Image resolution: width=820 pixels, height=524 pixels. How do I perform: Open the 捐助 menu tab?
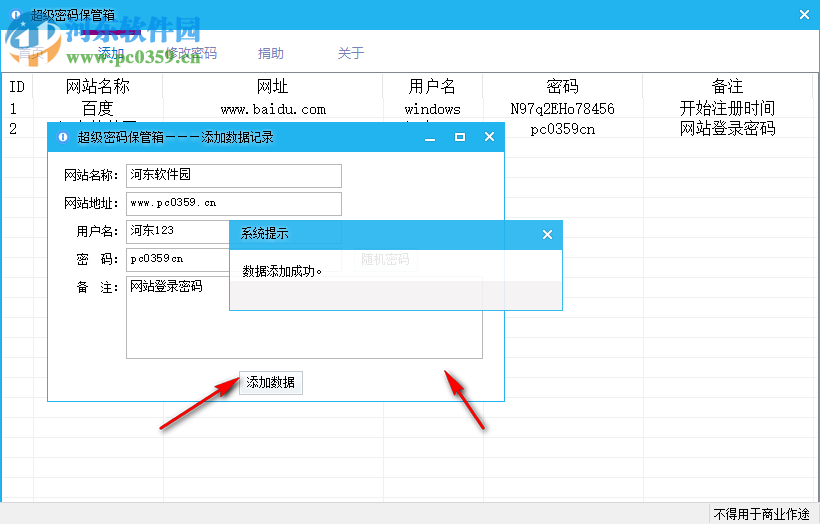click(271, 53)
